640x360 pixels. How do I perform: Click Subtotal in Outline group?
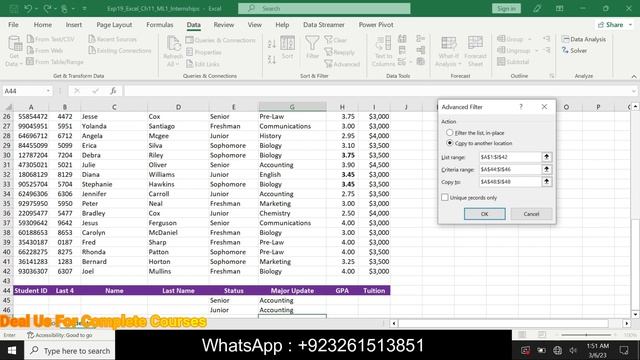pos(513,62)
